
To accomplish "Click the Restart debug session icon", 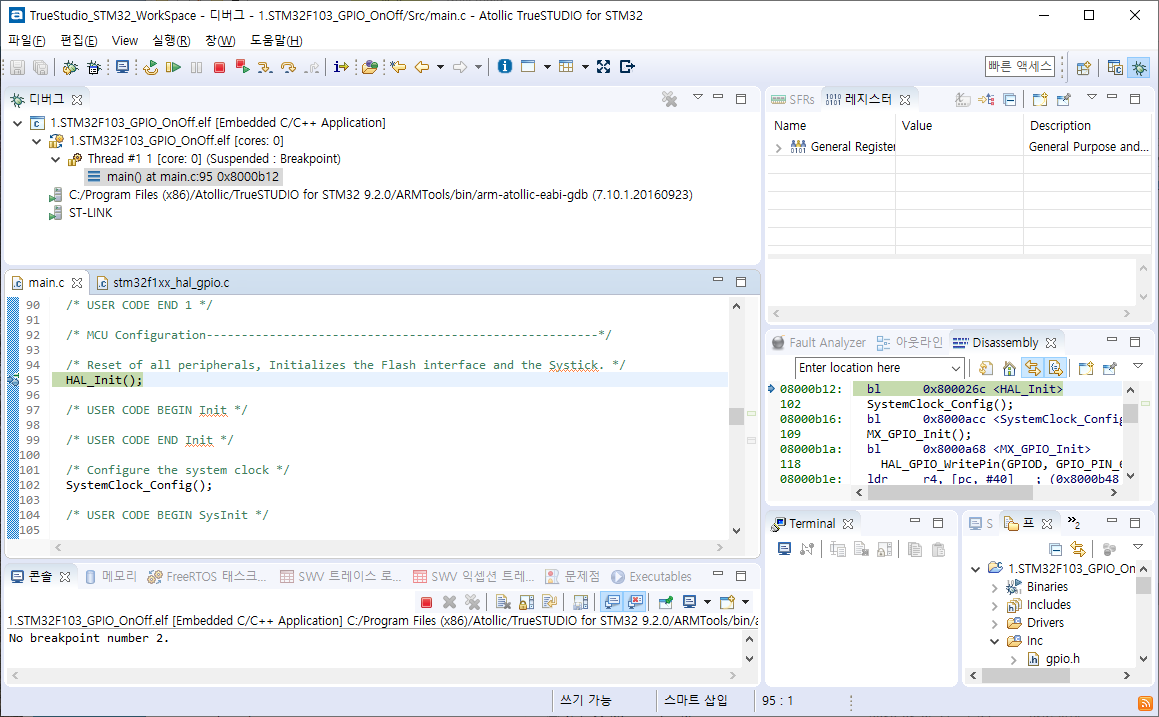I will (x=150, y=67).
